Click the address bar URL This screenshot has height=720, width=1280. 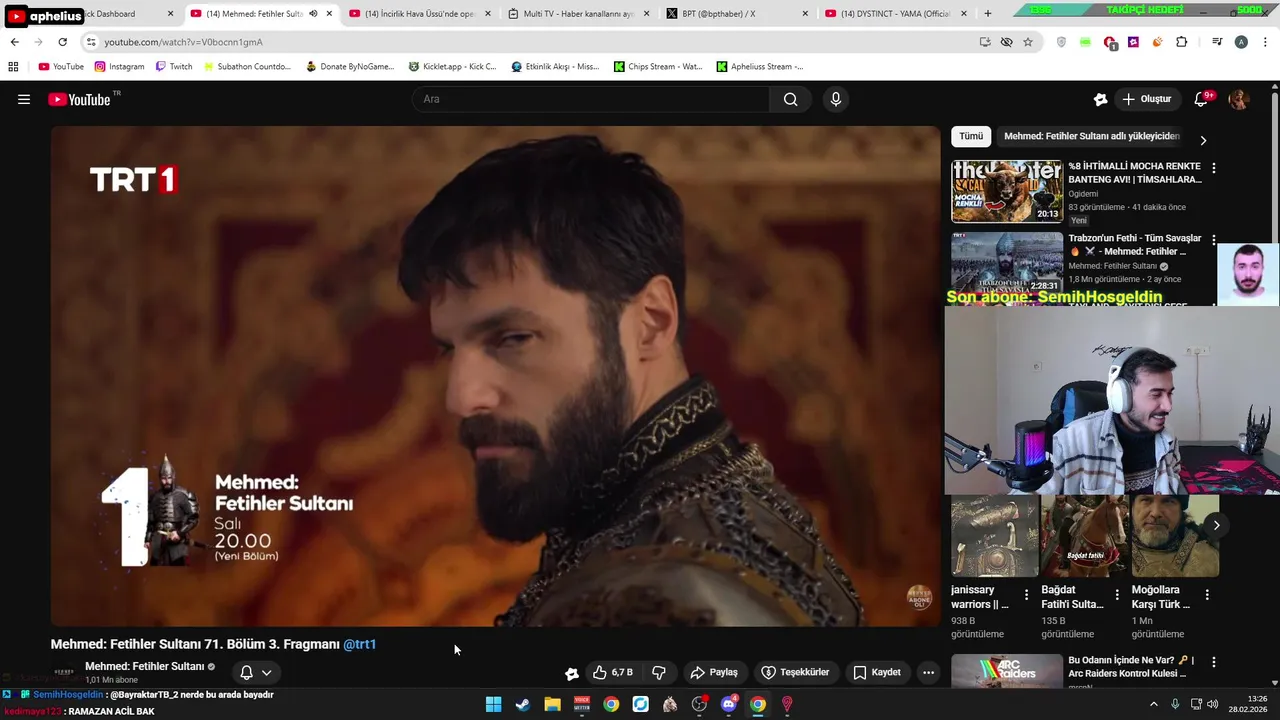coord(183,42)
